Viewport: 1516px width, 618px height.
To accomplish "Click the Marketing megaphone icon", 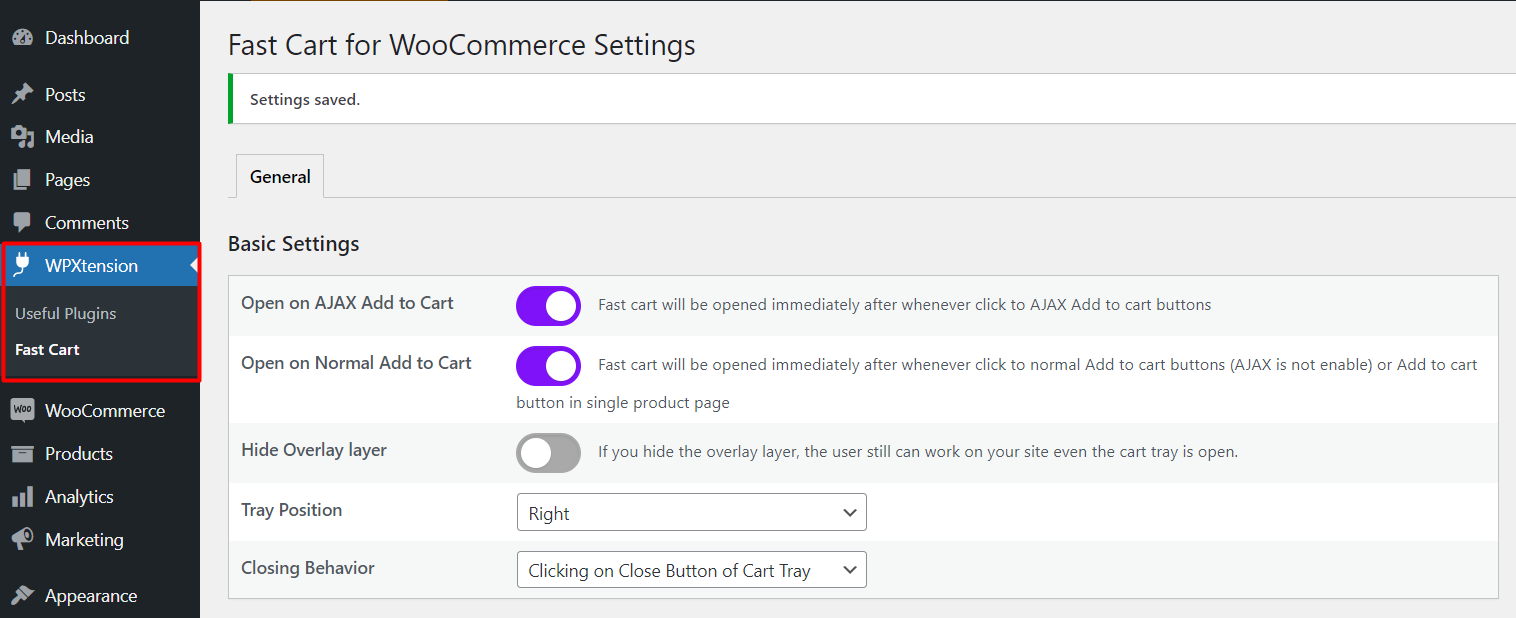I will (22, 540).
